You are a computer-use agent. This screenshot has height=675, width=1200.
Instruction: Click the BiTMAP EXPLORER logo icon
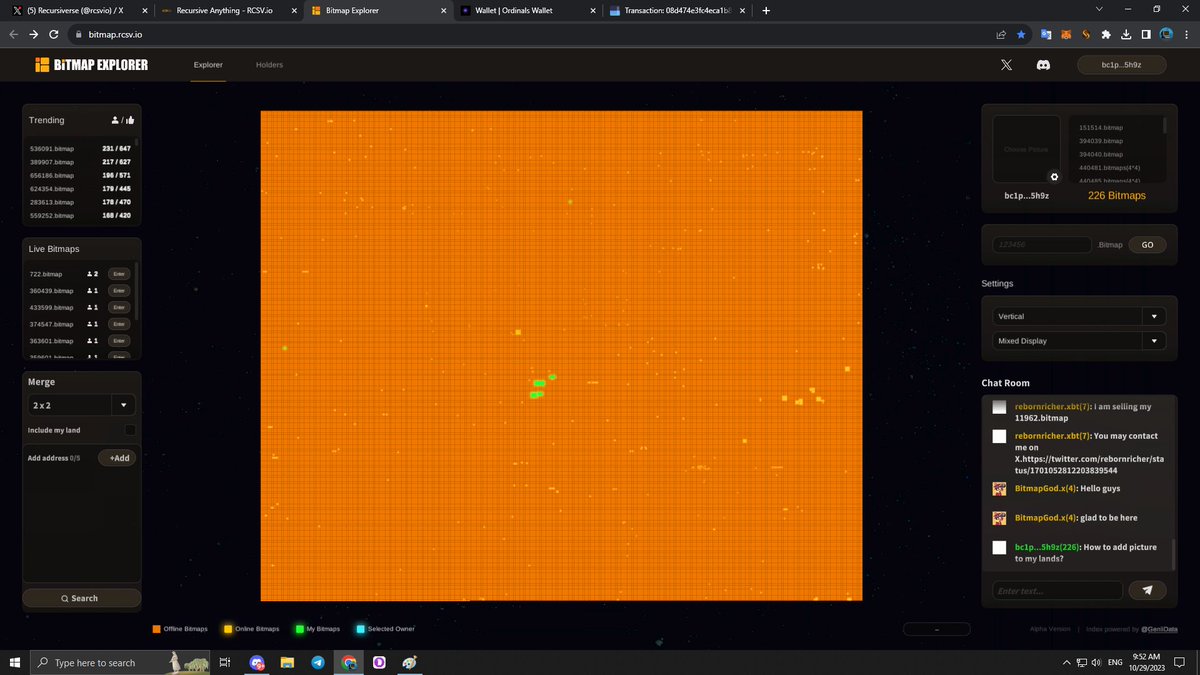click(x=42, y=64)
